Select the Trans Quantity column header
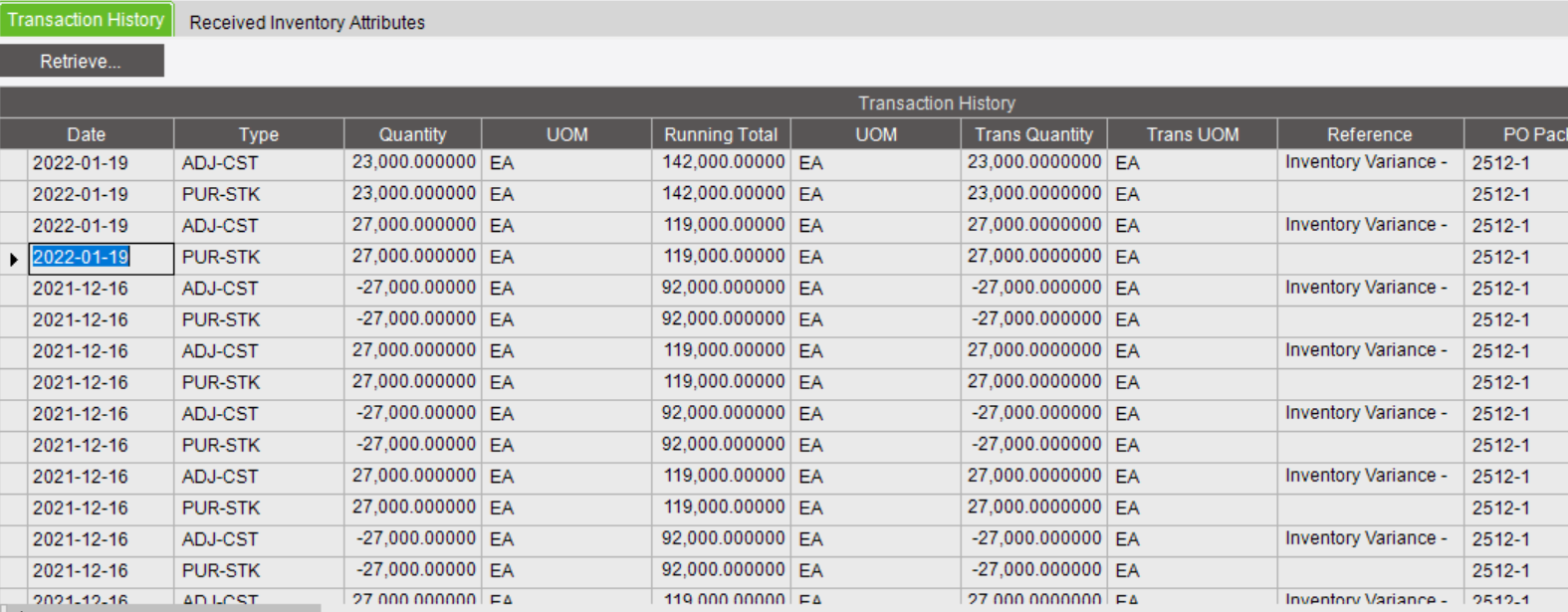Screen dimensions: 1568x612 (x=1033, y=134)
